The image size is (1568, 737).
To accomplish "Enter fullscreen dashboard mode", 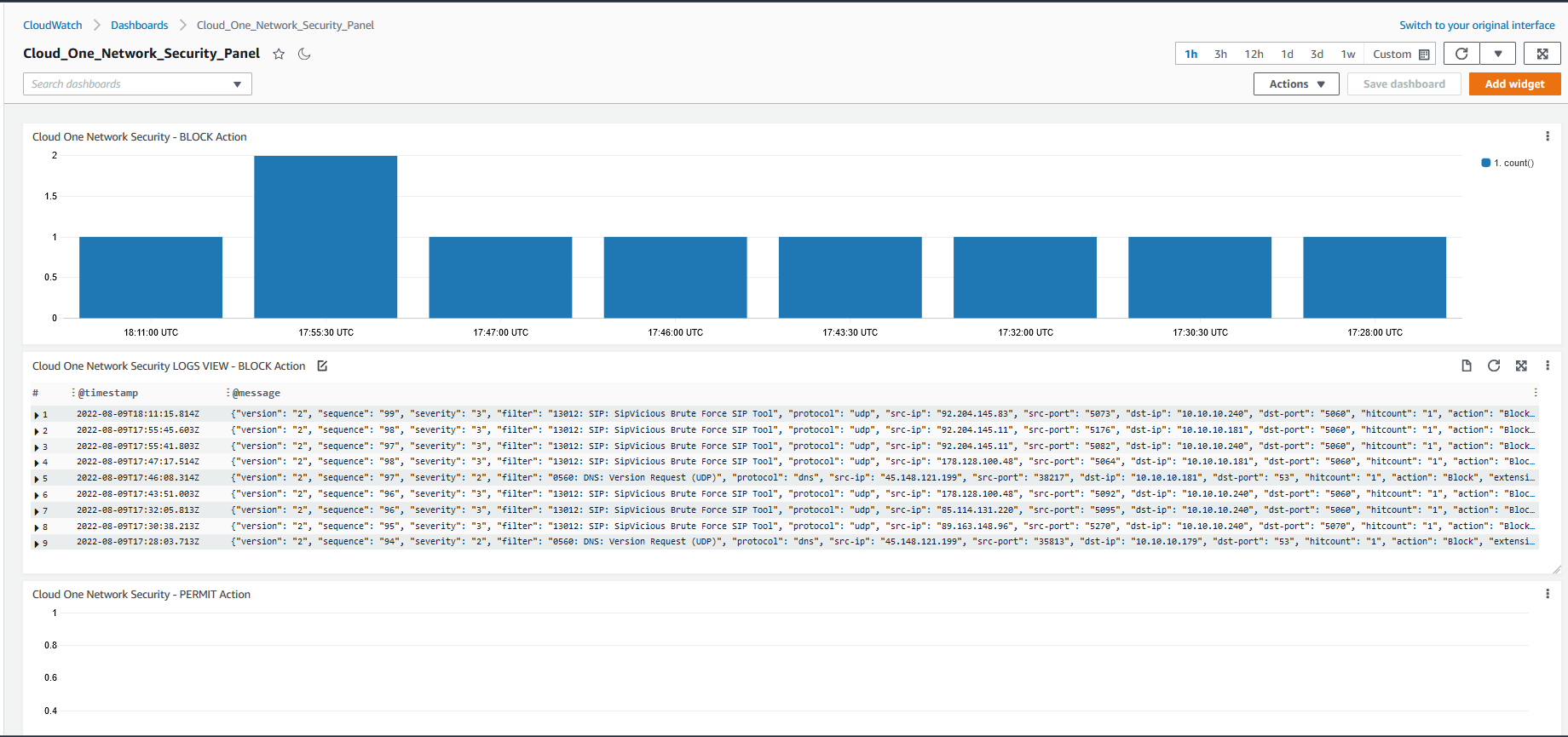I will point(1542,54).
